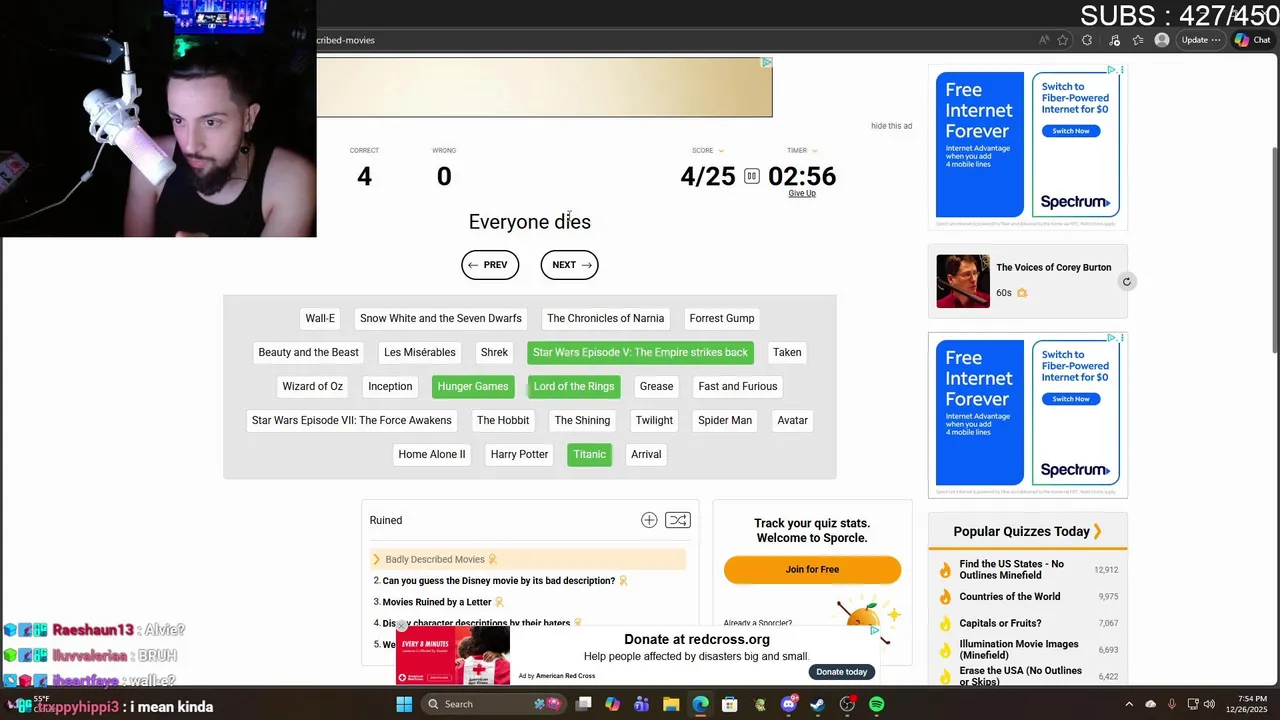Launch Copilot from taskbar
The width and height of the screenshot is (1280, 720).
tap(612, 704)
